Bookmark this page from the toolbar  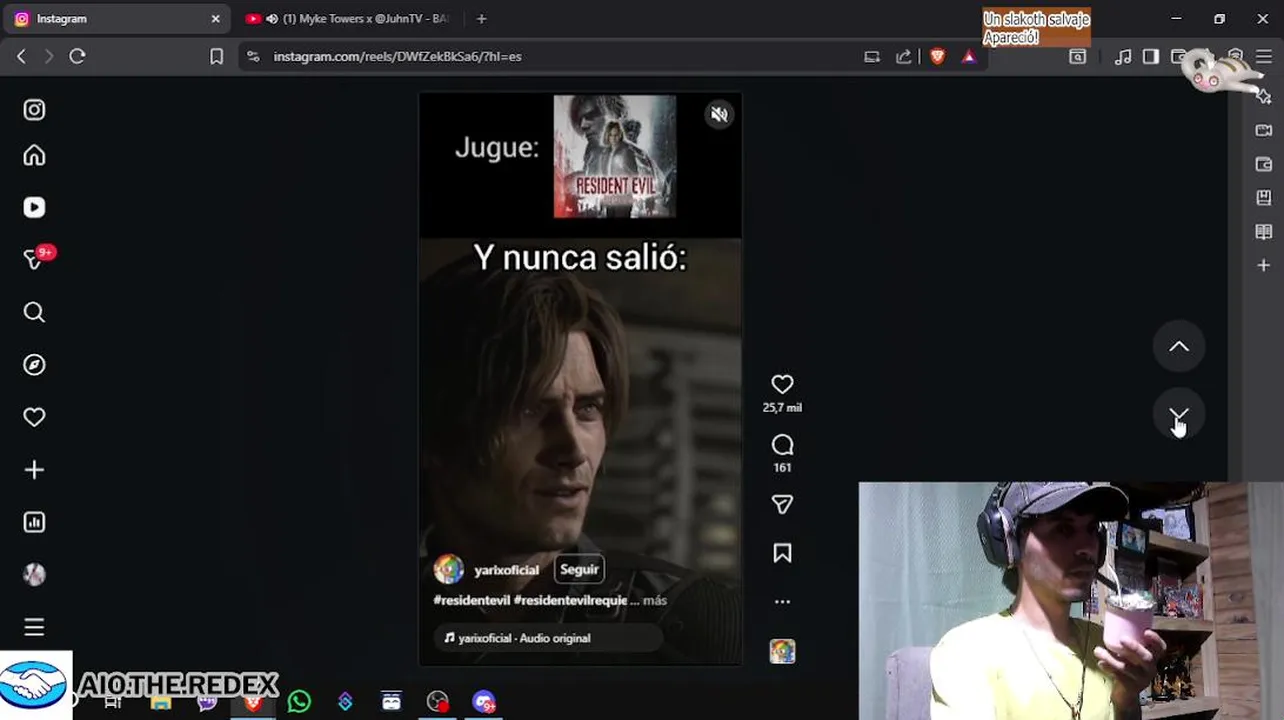pyautogui.click(x=216, y=56)
